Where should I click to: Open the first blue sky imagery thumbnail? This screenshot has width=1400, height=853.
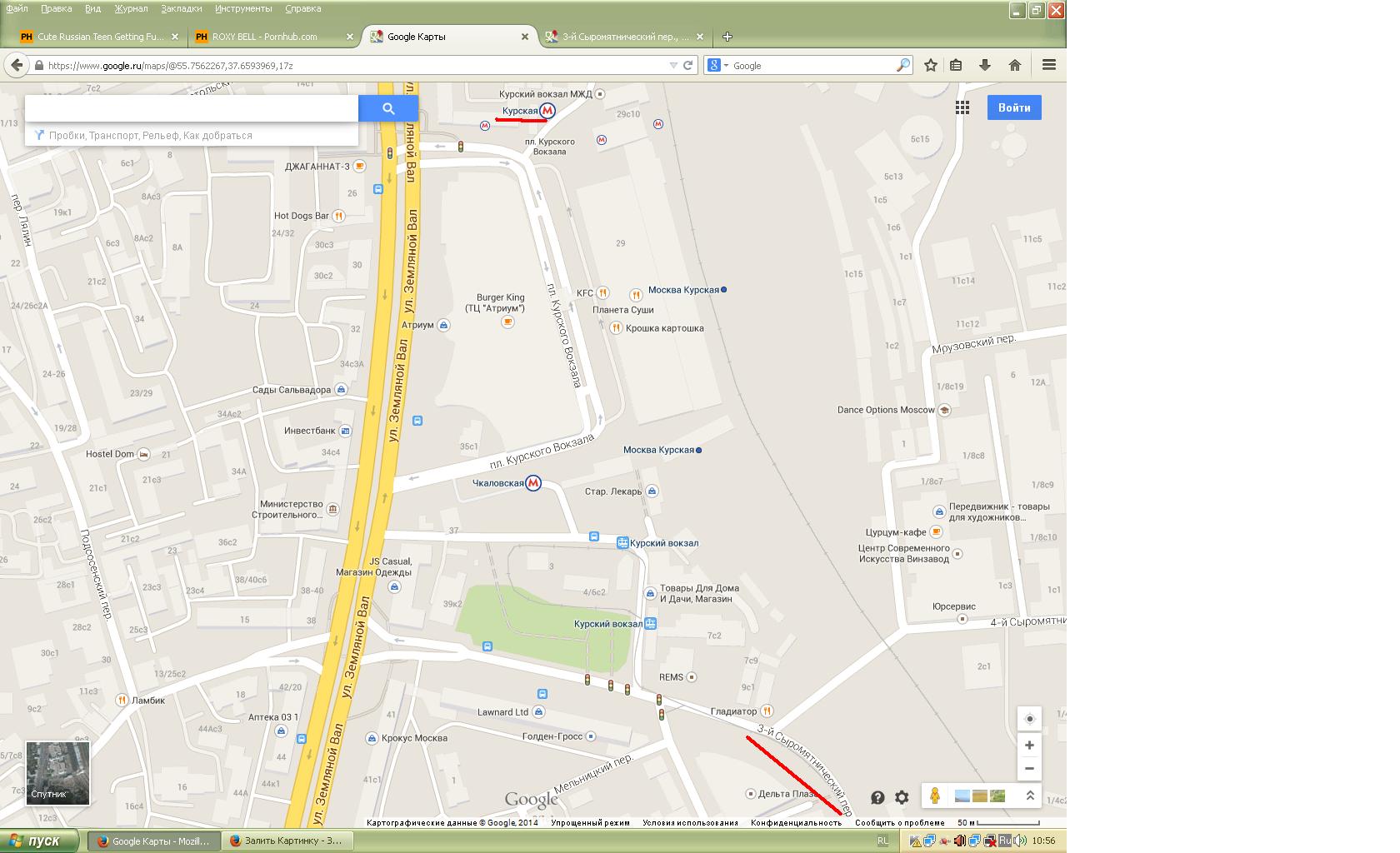[x=962, y=796]
